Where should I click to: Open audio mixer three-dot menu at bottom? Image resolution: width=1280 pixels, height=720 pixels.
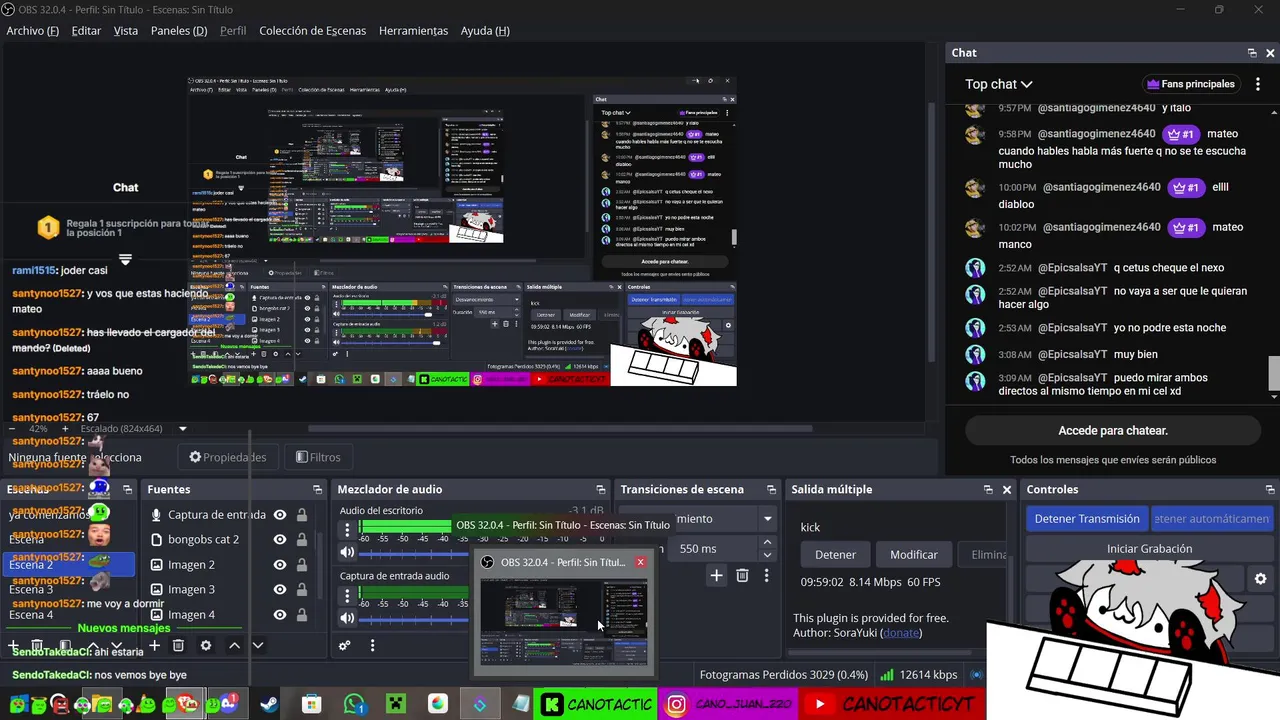pyautogui.click(x=372, y=645)
